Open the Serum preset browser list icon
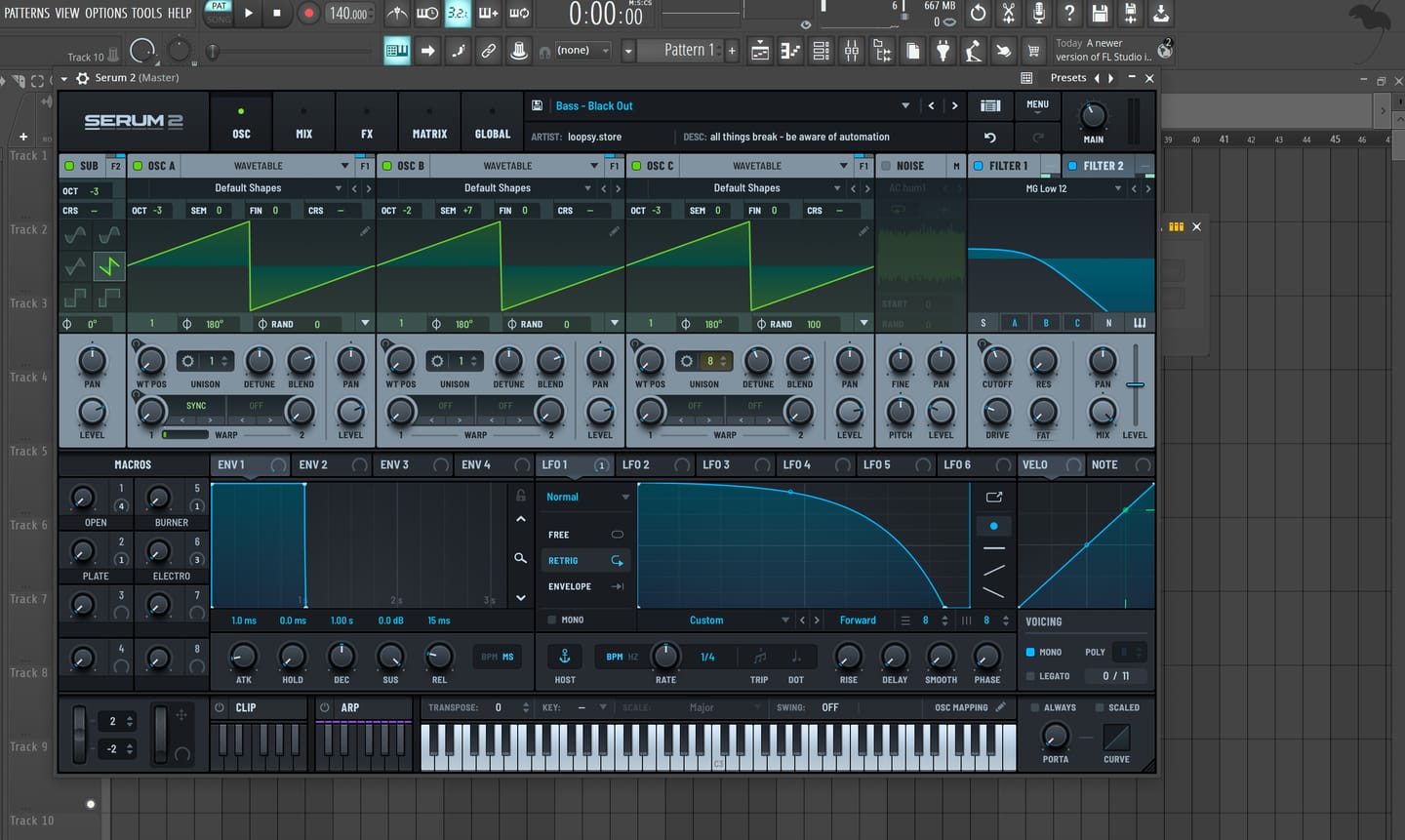The height and width of the screenshot is (840, 1405). (990, 105)
